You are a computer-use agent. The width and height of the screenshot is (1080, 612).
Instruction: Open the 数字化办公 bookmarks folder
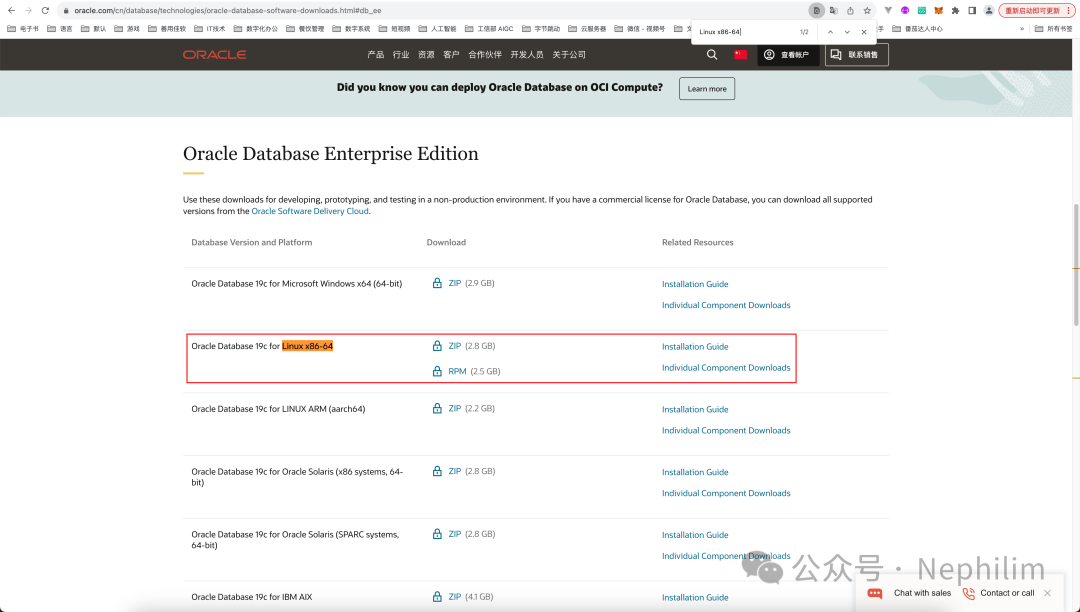coord(256,29)
